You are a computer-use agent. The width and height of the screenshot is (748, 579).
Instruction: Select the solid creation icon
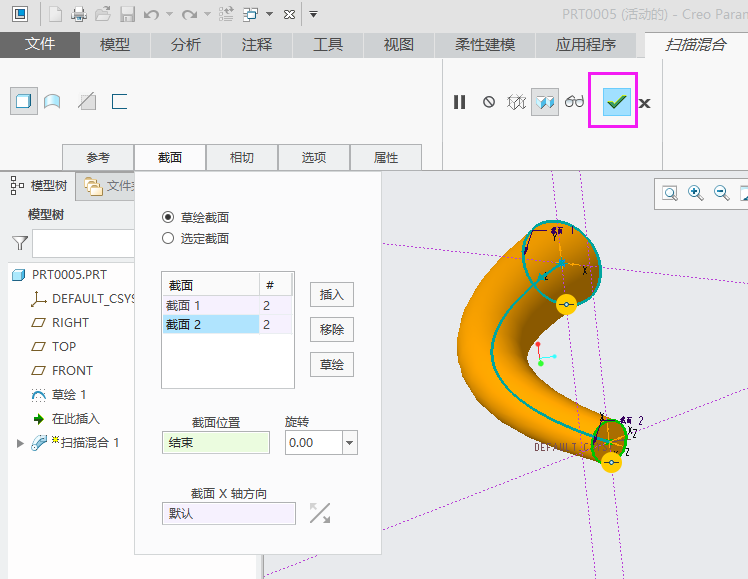[x=24, y=101]
